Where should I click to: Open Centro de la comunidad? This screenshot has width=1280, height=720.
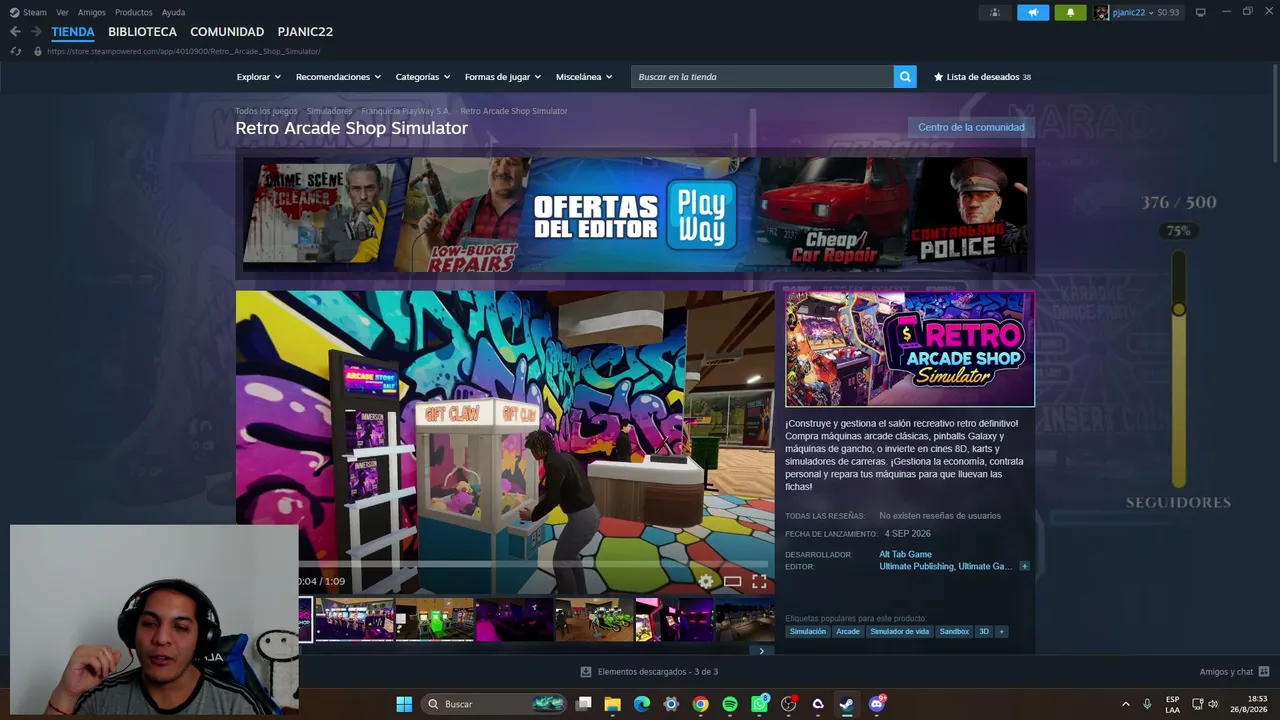(x=971, y=127)
